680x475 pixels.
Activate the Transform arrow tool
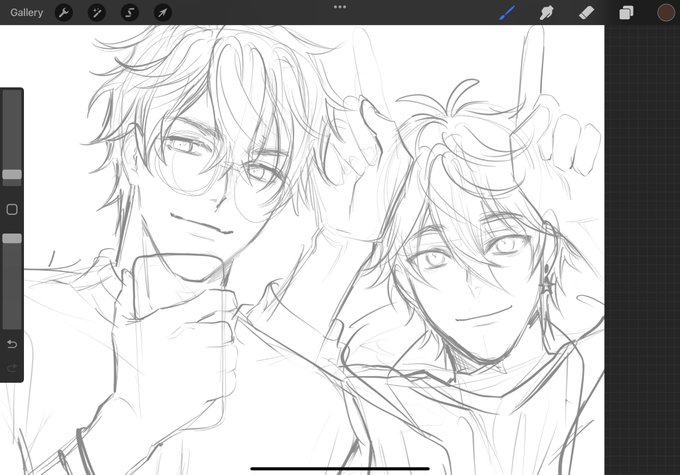click(163, 13)
